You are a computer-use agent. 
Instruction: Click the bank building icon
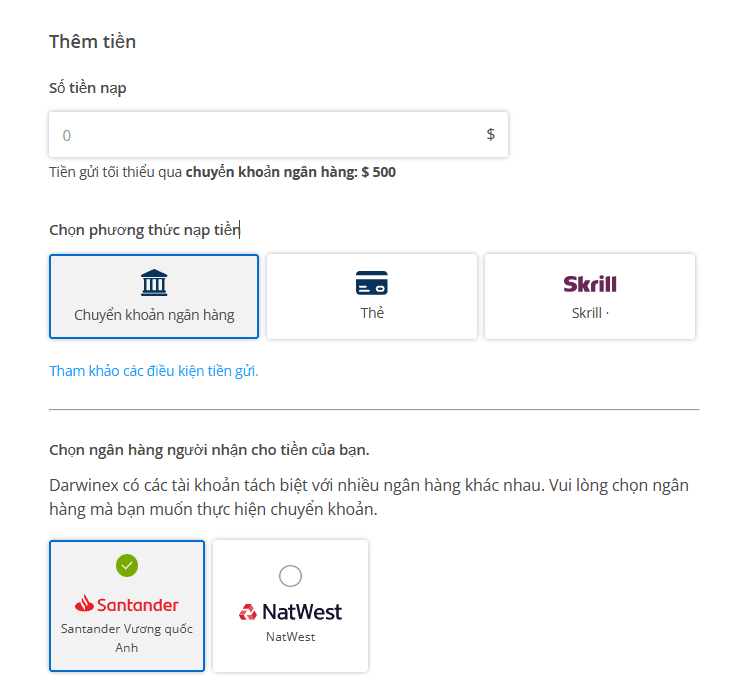(x=154, y=283)
